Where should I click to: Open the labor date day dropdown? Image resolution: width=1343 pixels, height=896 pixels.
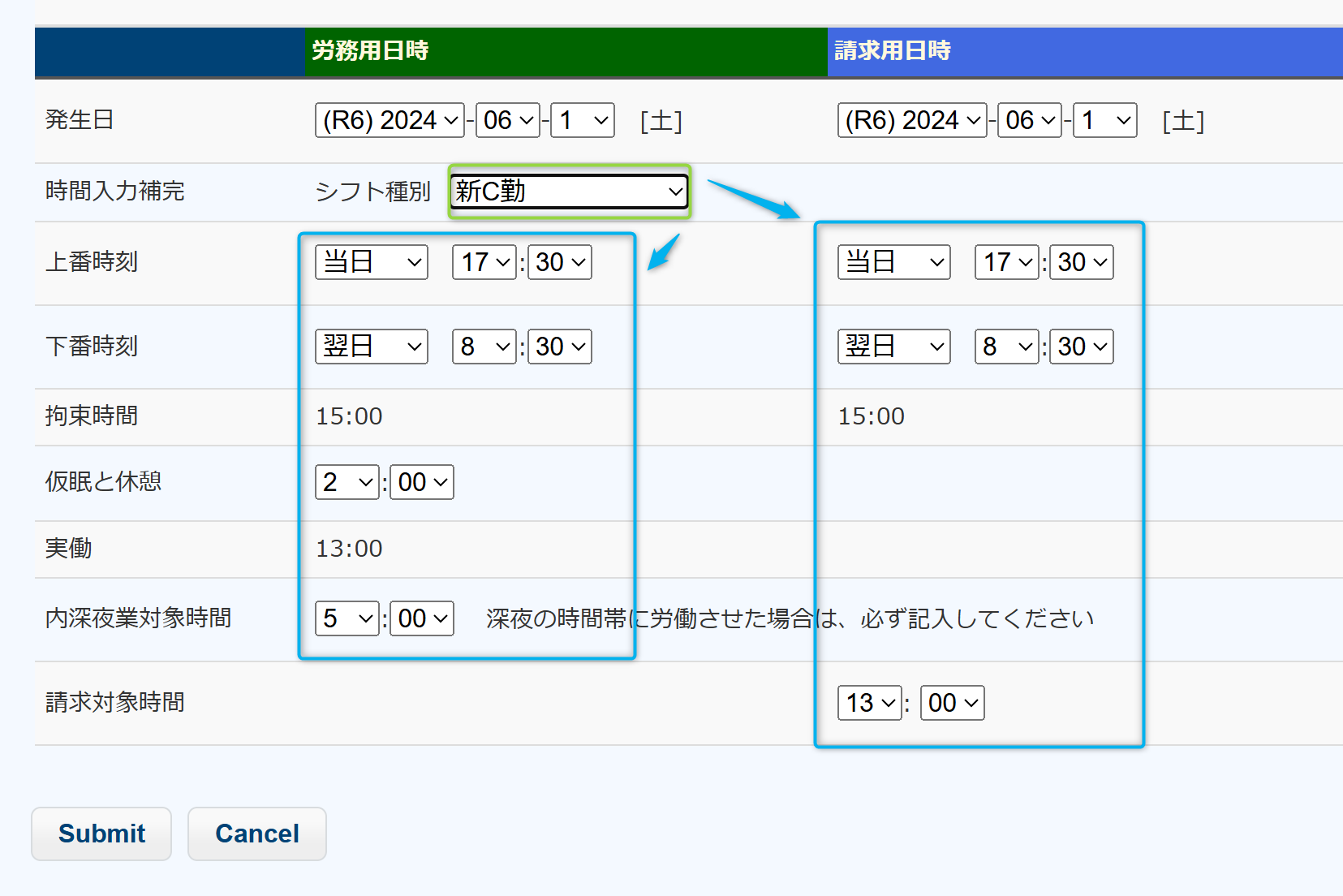tap(582, 120)
